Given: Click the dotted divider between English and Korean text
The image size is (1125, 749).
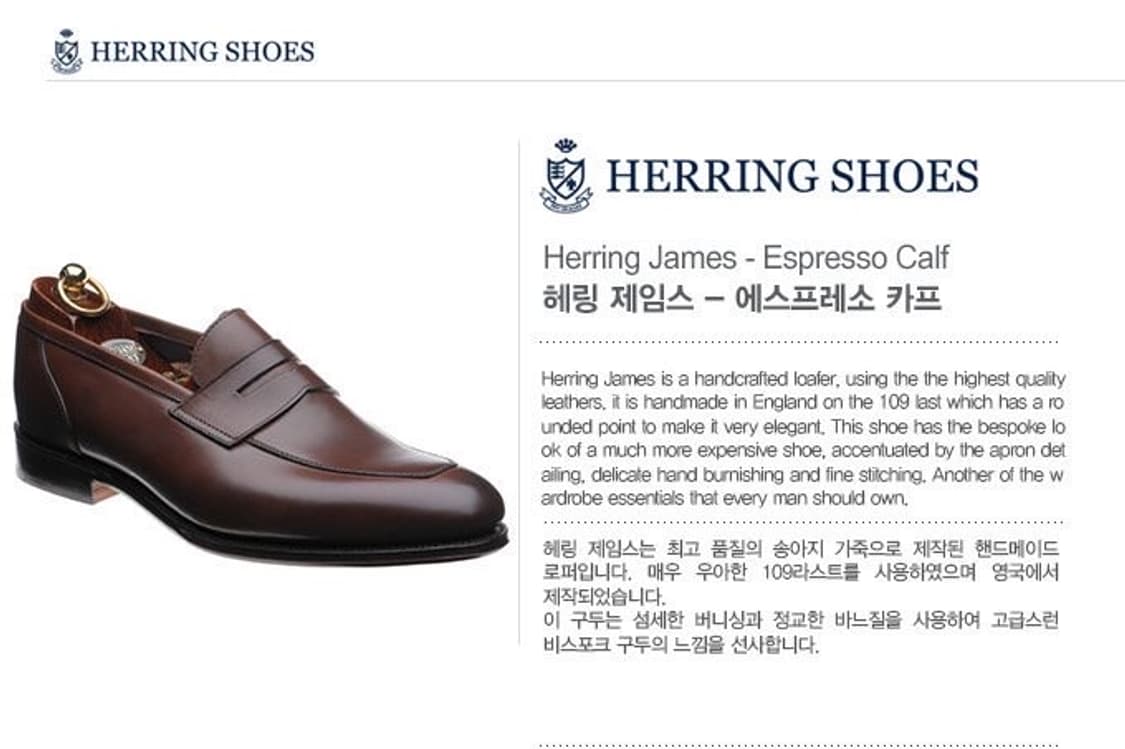Looking at the screenshot, I should [802, 522].
